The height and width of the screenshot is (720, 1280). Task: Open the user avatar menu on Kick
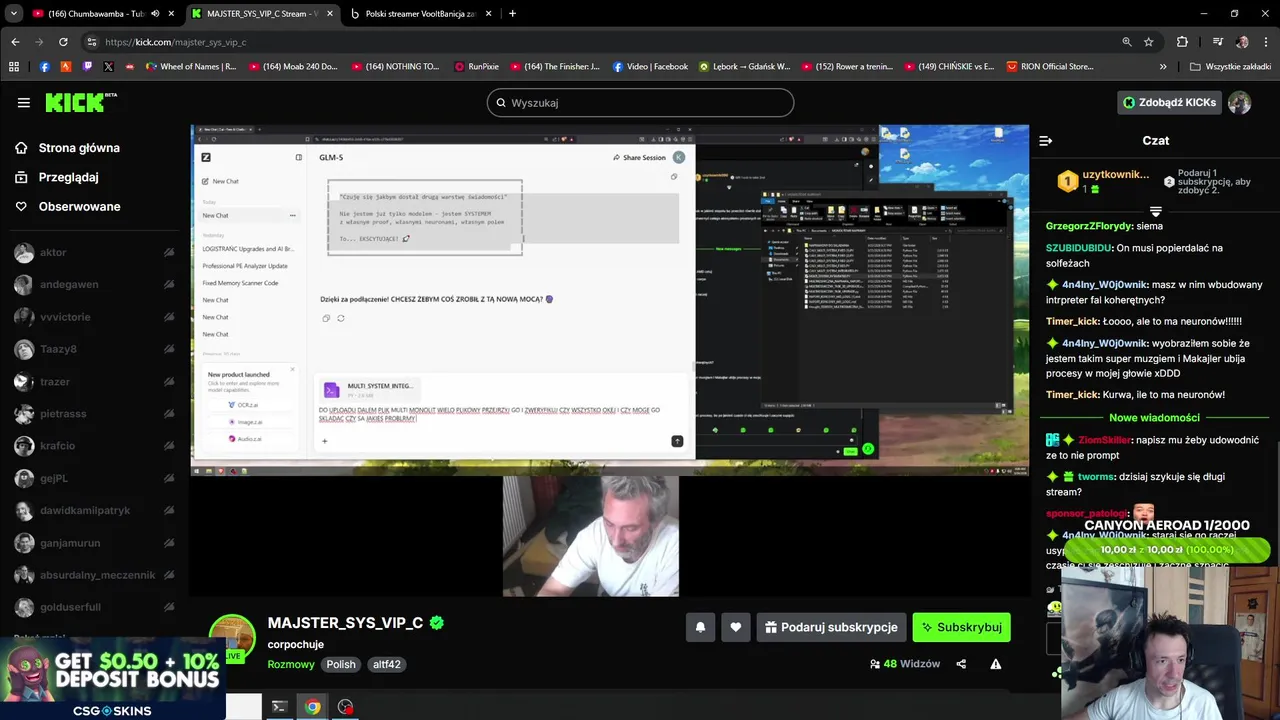pyautogui.click(x=1239, y=102)
